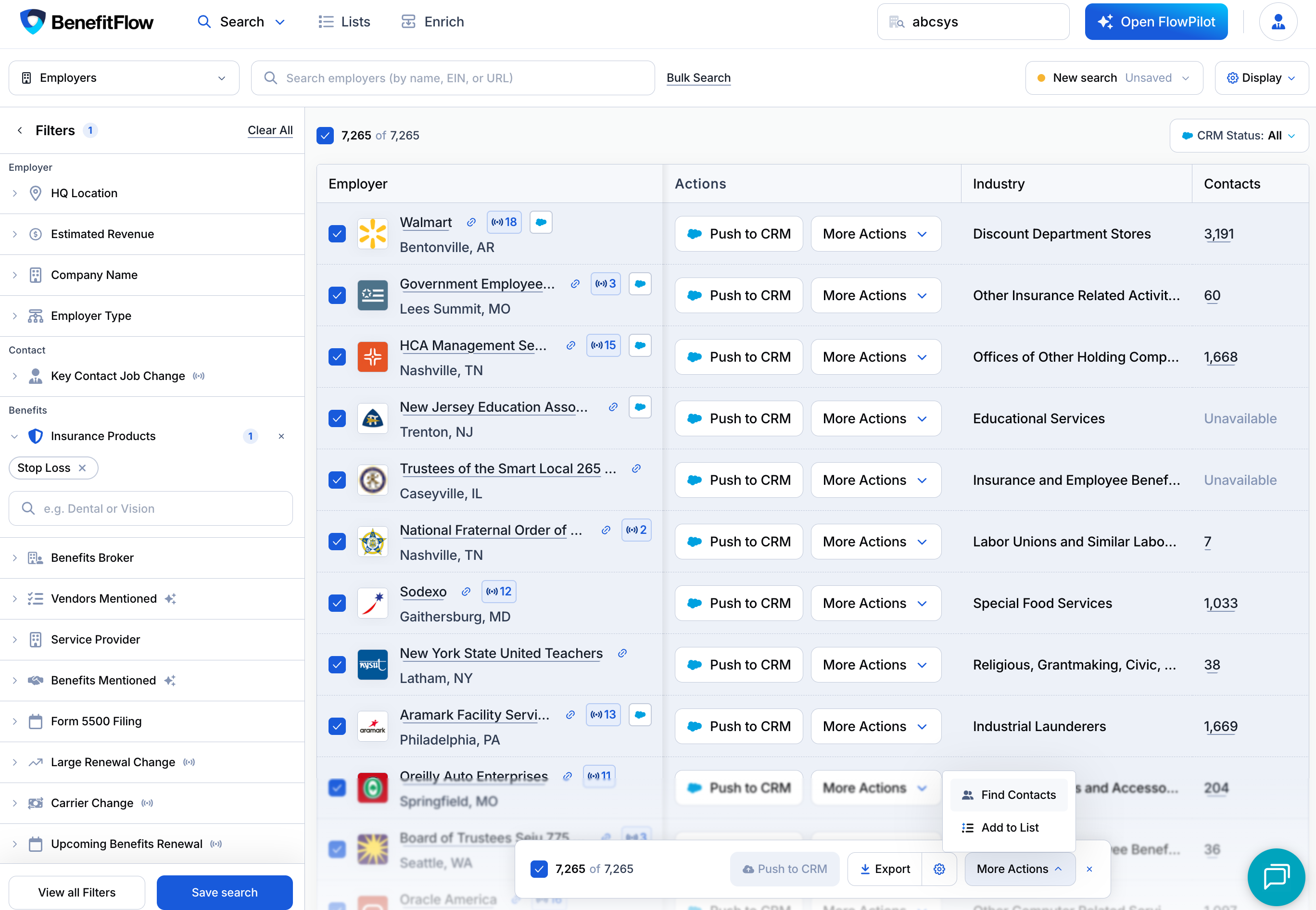This screenshot has height=910, width=1316.
Task: Uncheck the Walmart row checkbox
Action: click(337, 234)
